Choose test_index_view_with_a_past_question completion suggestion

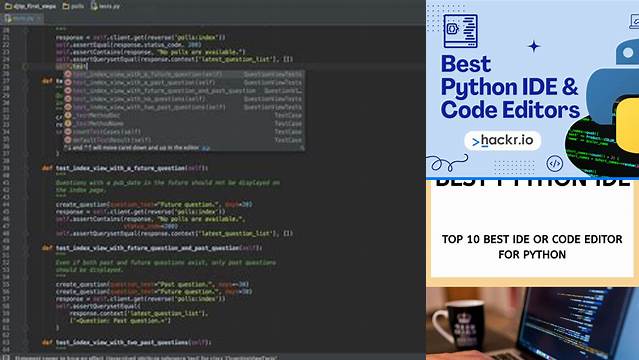[183, 82]
